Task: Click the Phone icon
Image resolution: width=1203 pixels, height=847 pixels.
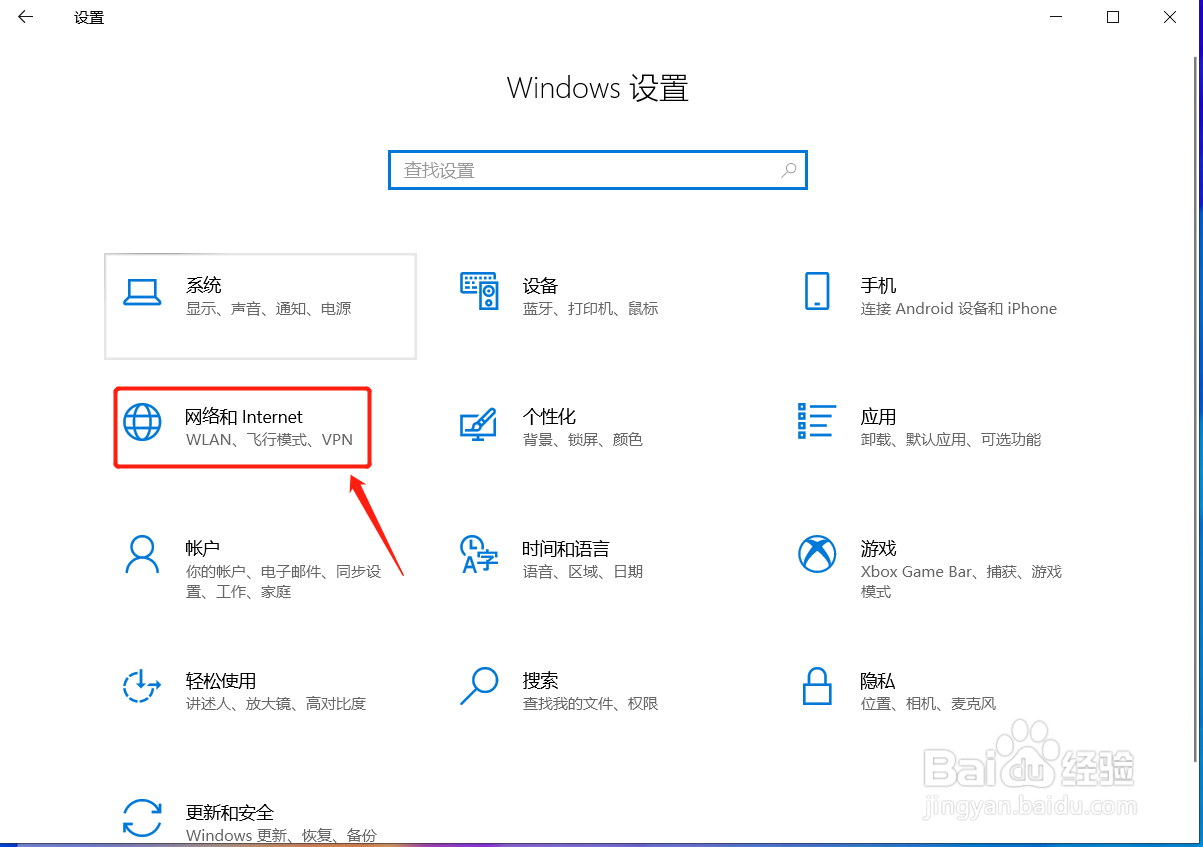Action: [x=817, y=291]
